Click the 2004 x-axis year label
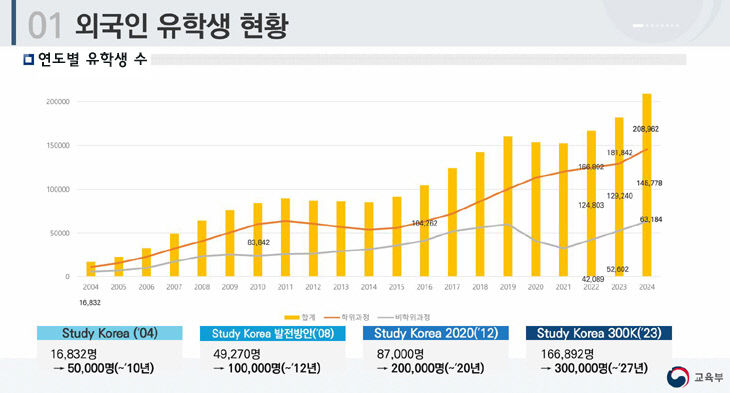 point(90,287)
